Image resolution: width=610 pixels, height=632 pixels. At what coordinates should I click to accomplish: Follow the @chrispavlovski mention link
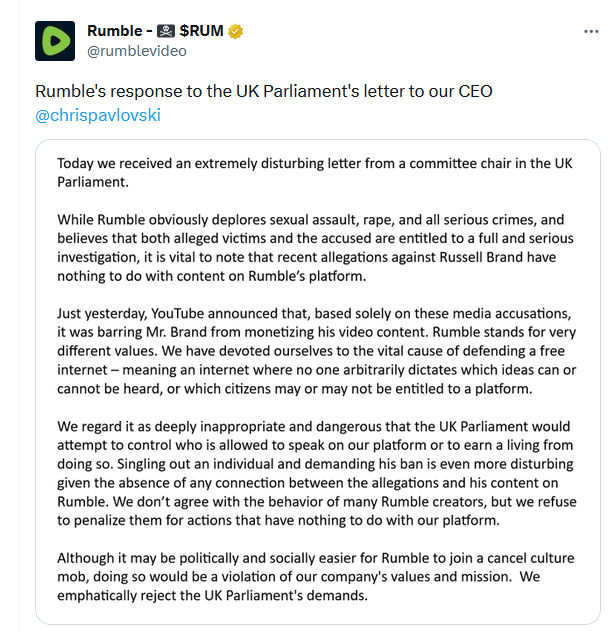pyautogui.click(x=98, y=115)
